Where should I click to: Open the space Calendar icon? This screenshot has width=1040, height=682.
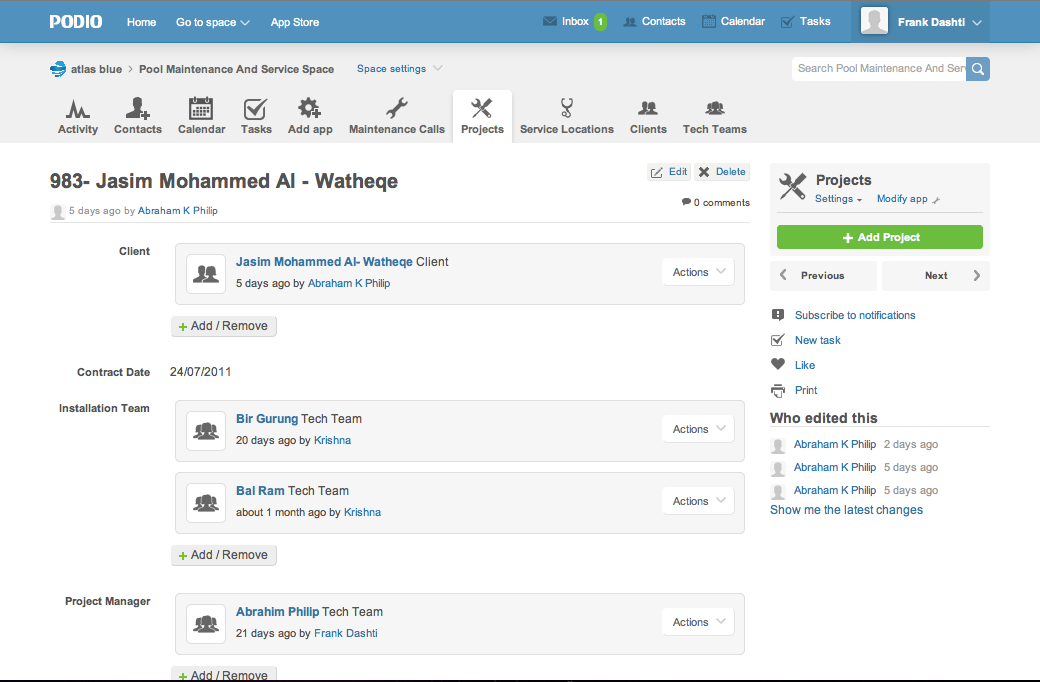[201, 109]
